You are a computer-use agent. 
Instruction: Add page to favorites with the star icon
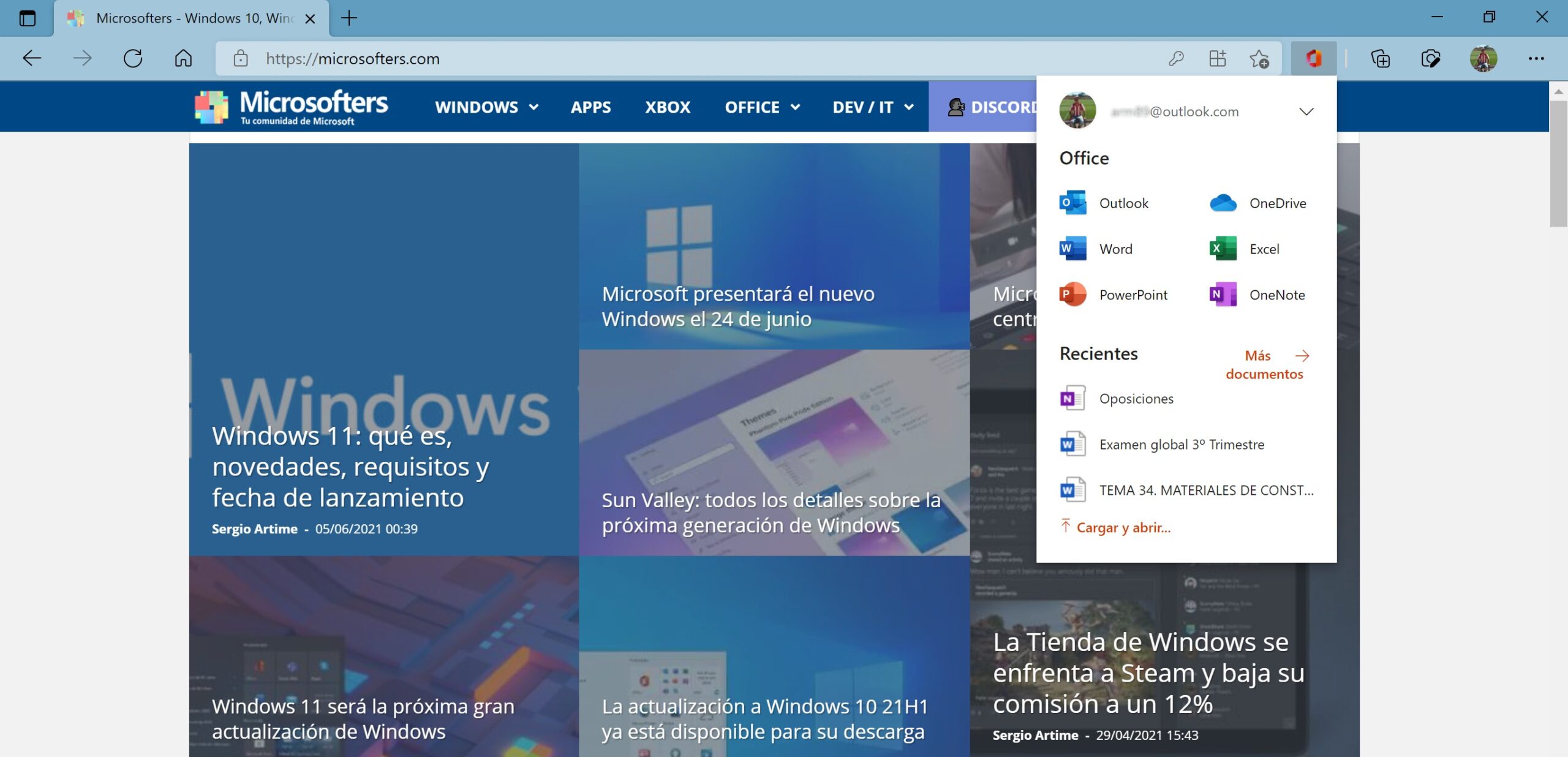1258,59
